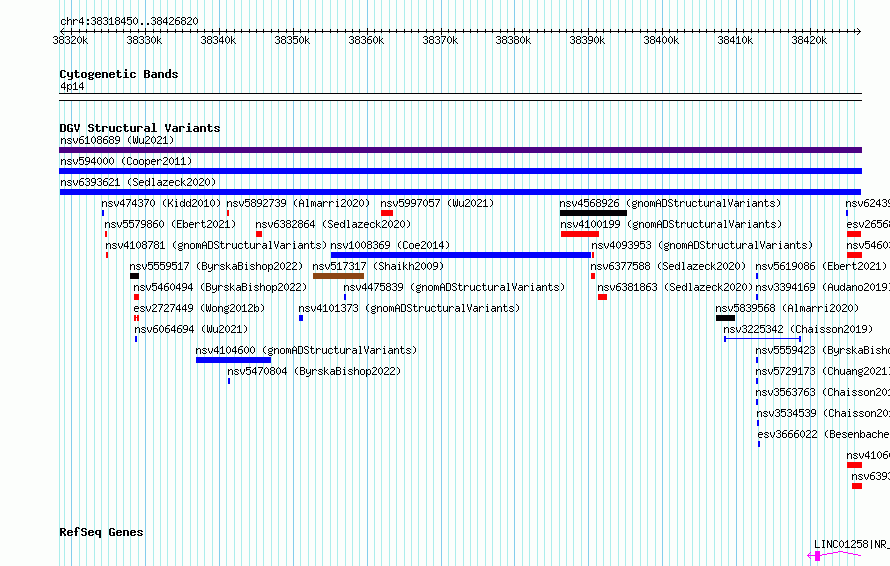
Task: Click the nsv6382864 (Sedlazeck2020) red marker
Action: (x=259, y=234)
